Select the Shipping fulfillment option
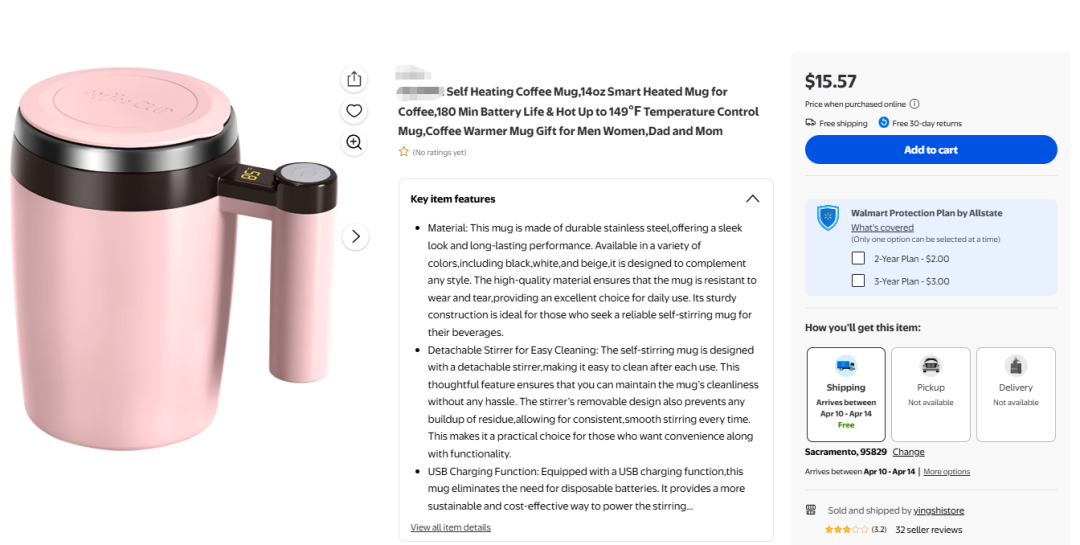 click(x=846, y=394)
